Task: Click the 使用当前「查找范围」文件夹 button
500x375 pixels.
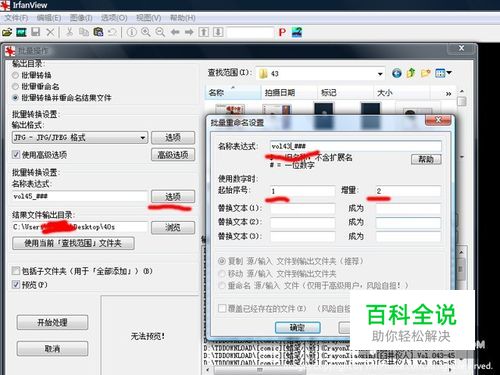Action: [x=73, y=243]
